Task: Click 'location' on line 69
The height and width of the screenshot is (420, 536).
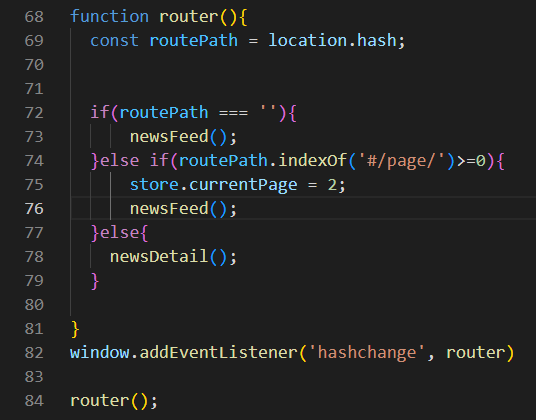Action: [x=308, y=40]
